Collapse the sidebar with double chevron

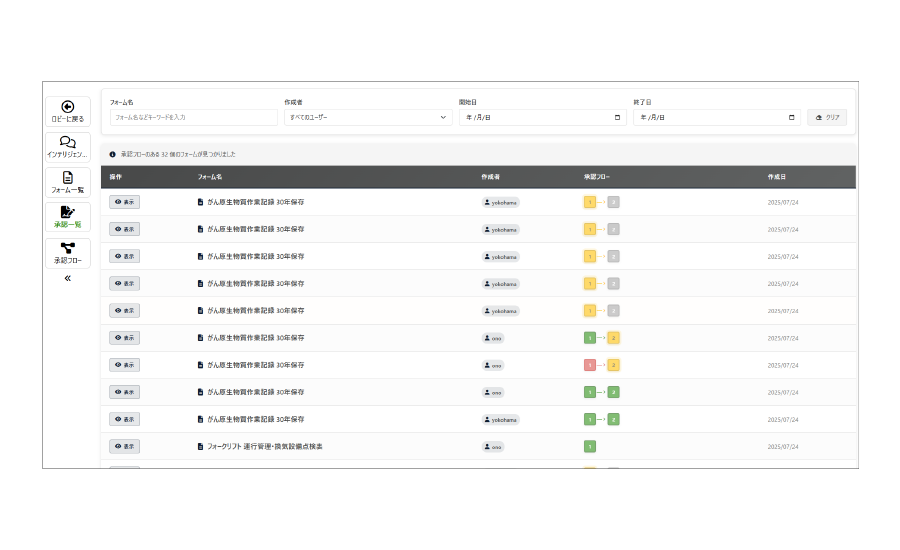pos(68,278)
